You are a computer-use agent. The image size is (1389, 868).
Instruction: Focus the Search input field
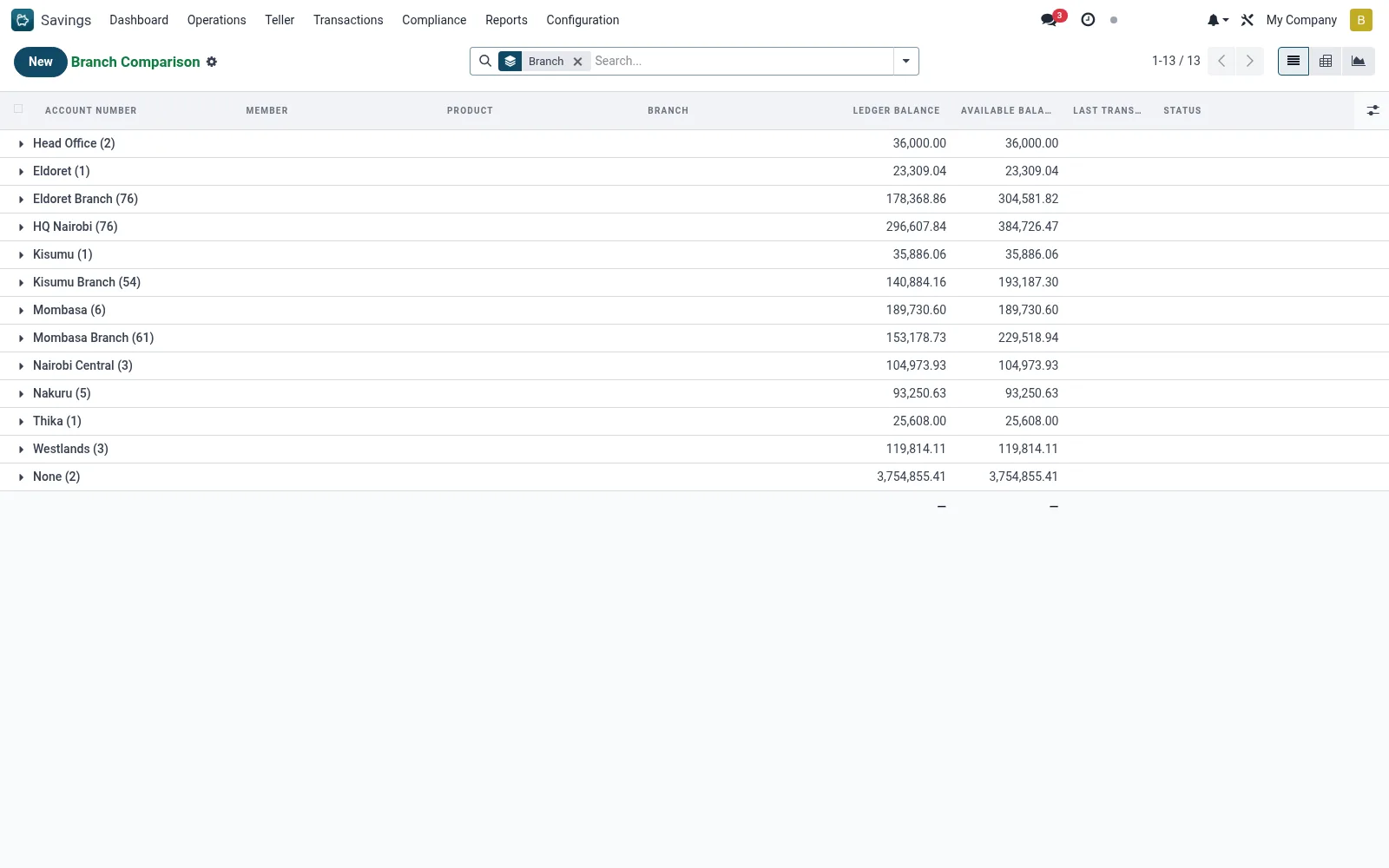[x=741, y=61]
